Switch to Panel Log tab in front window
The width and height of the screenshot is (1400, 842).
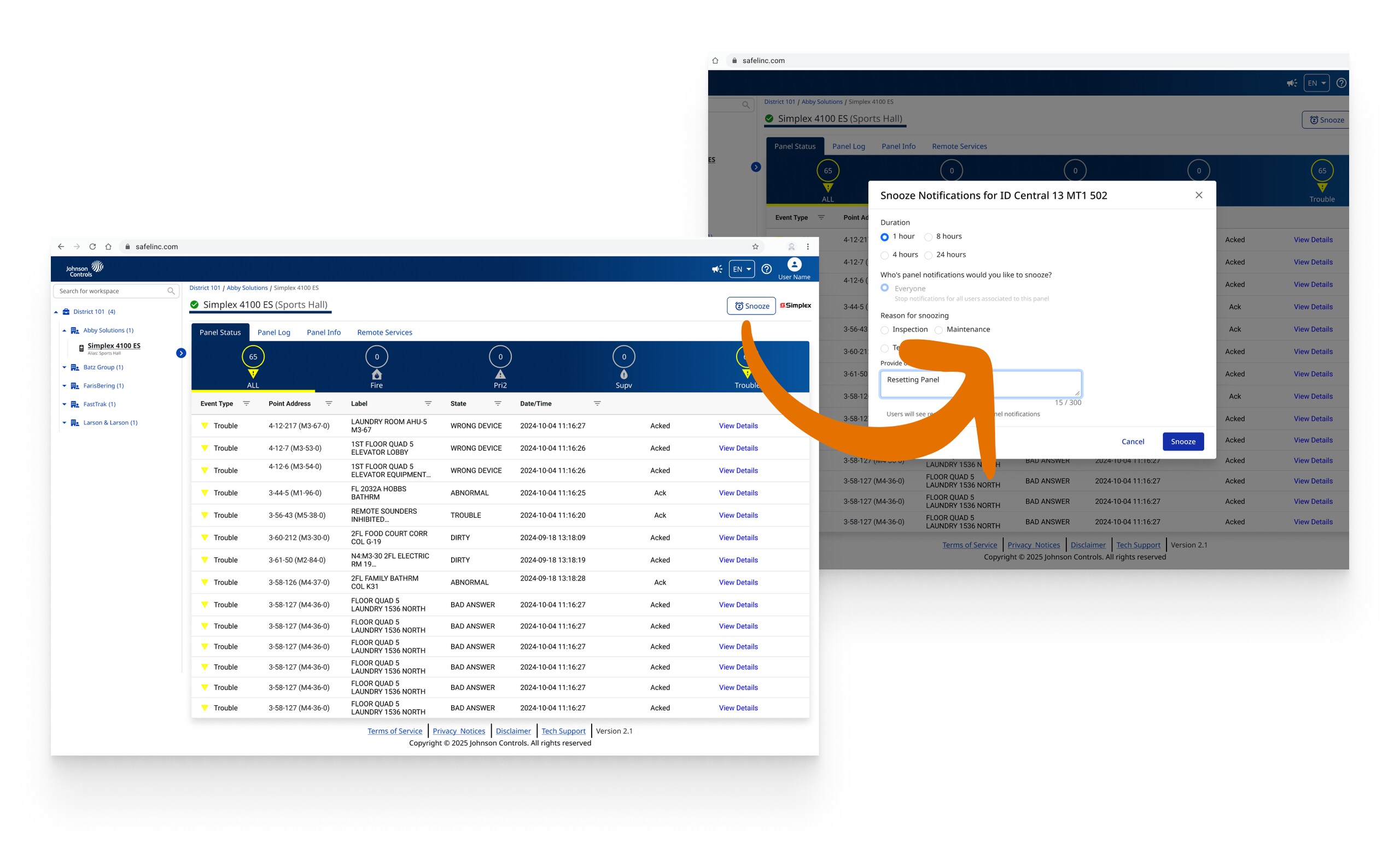click(274, 332)
